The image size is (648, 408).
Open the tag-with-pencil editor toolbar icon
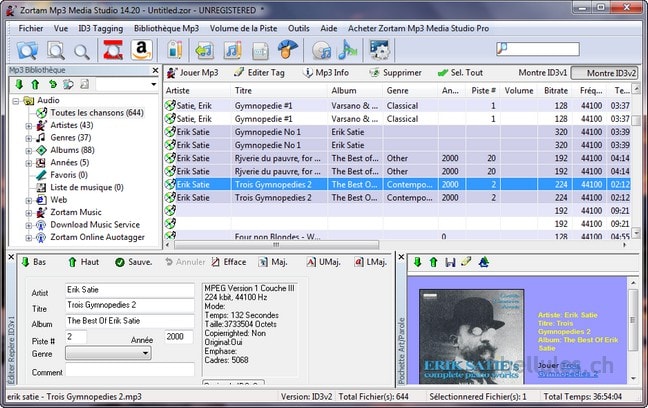[175, 50]
